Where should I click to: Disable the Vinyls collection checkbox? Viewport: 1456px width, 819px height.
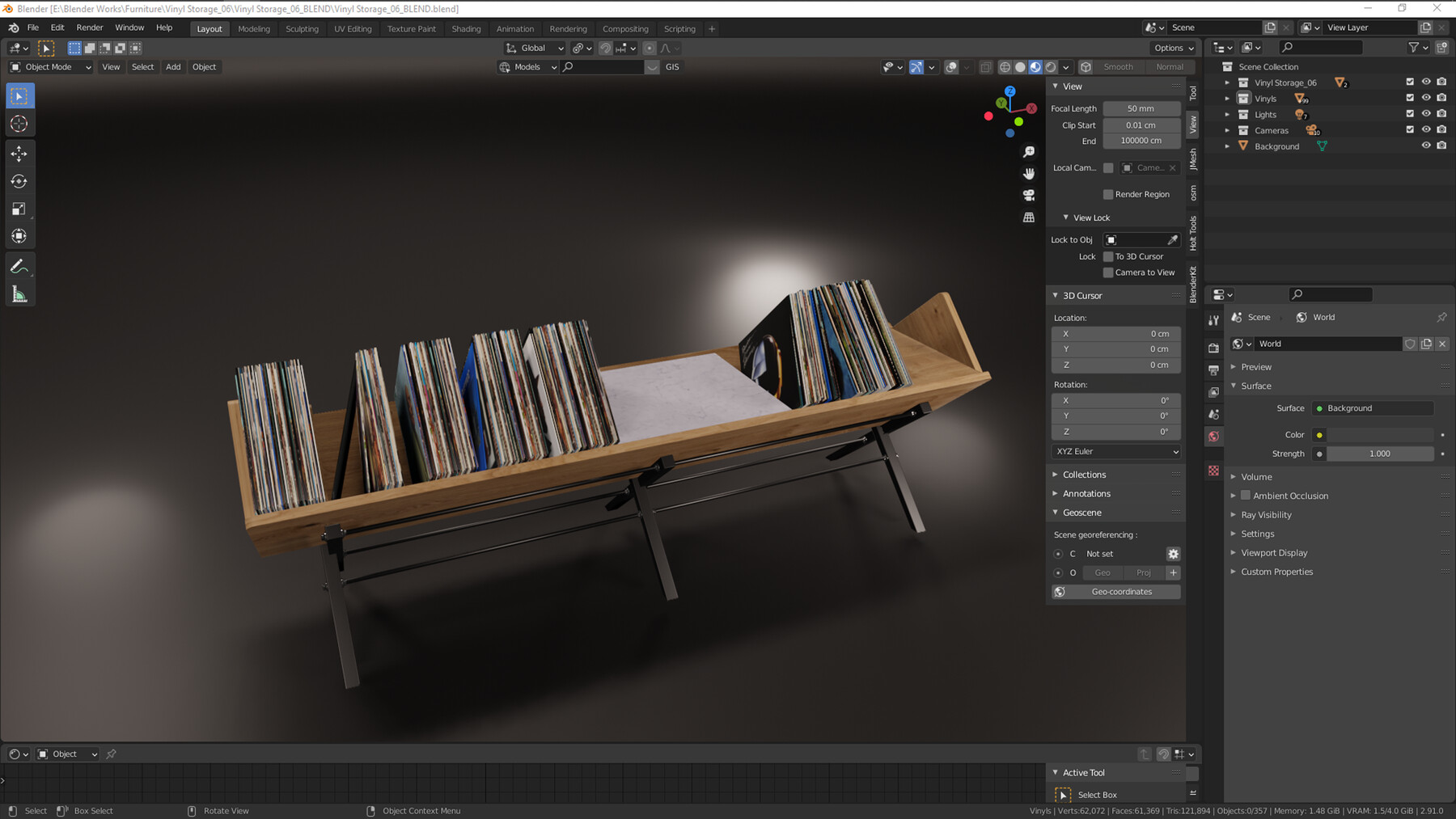click(x=1411, y=98)
